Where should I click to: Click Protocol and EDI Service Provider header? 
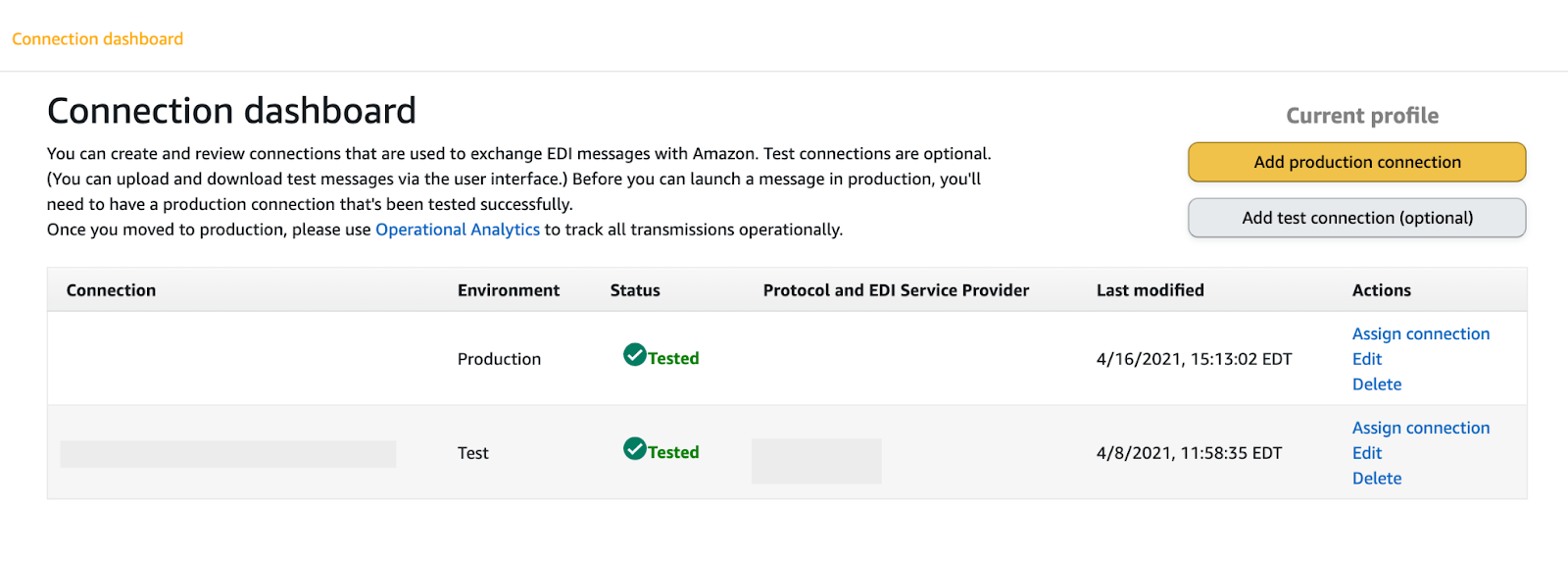point(896,290)
